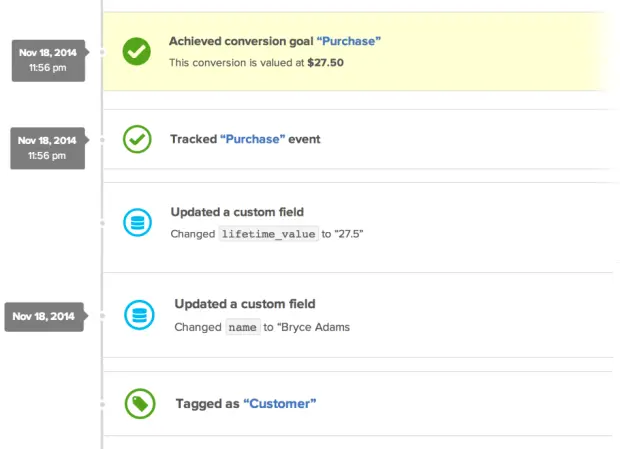
Task: Click the "Bryce Adams" value text
Action: click(x=316, y=327)
